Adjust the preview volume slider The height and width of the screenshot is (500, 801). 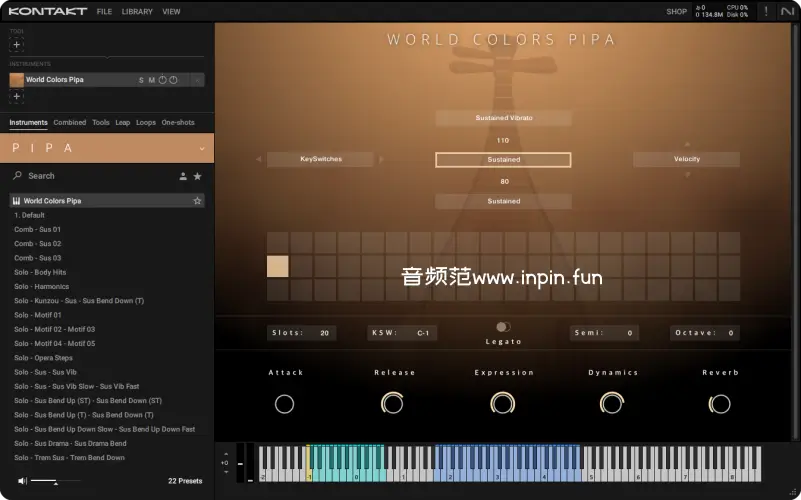coord(55,481)
